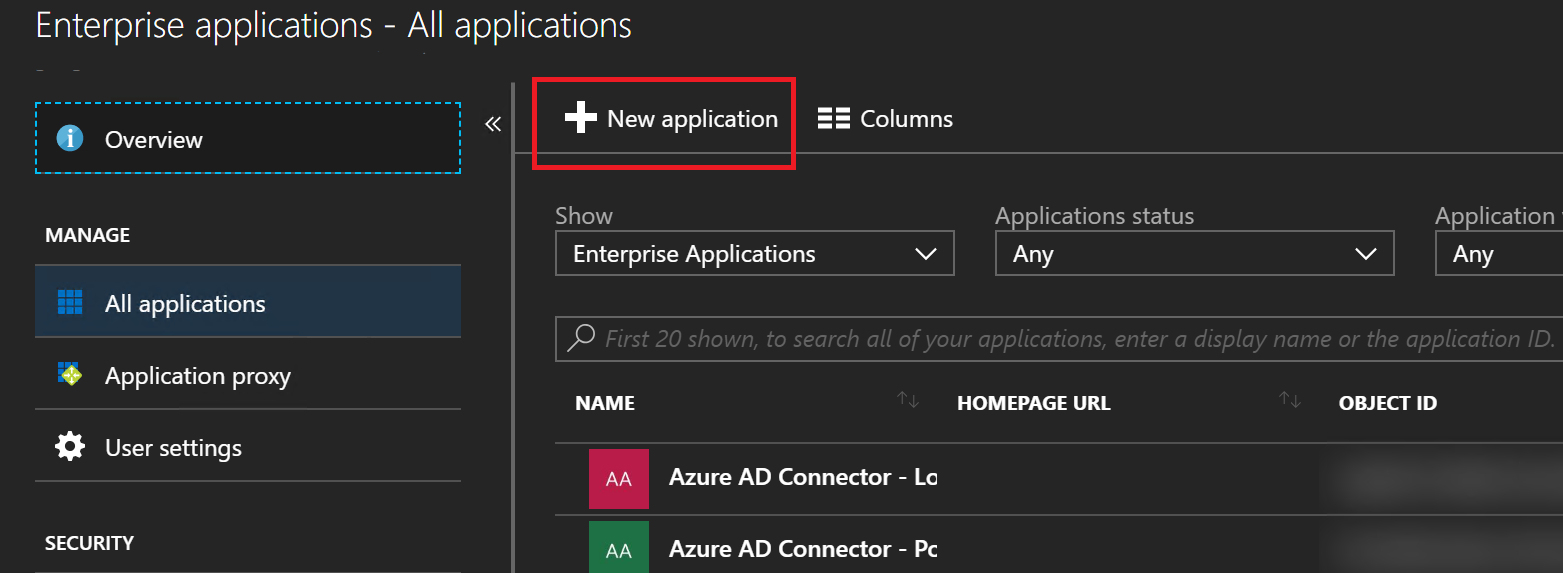Open the third partially visible Any dropdown

pos(1499,254)
